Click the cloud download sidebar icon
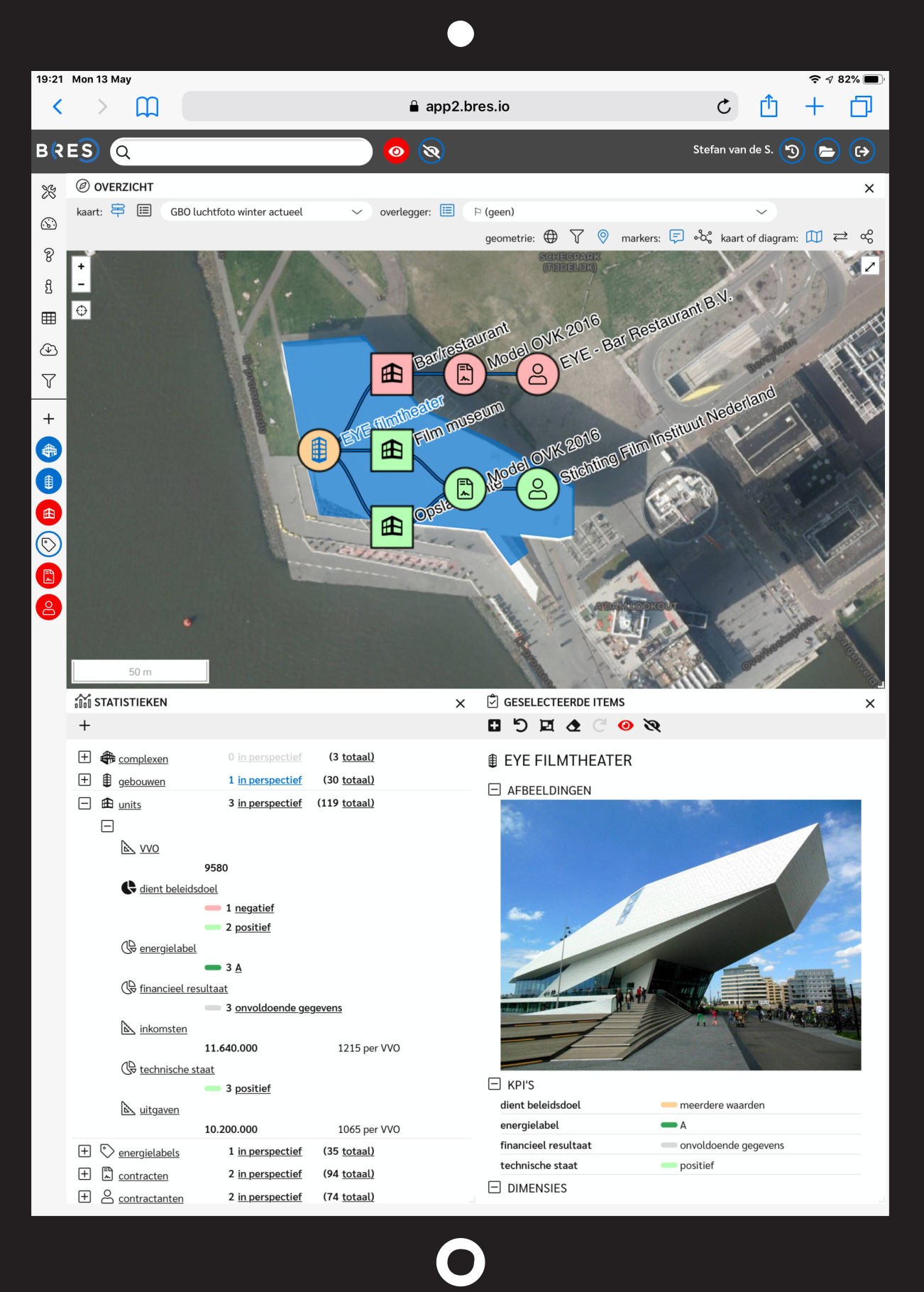The height and width of the screenshot is (1292, 924). coord(49,349)
